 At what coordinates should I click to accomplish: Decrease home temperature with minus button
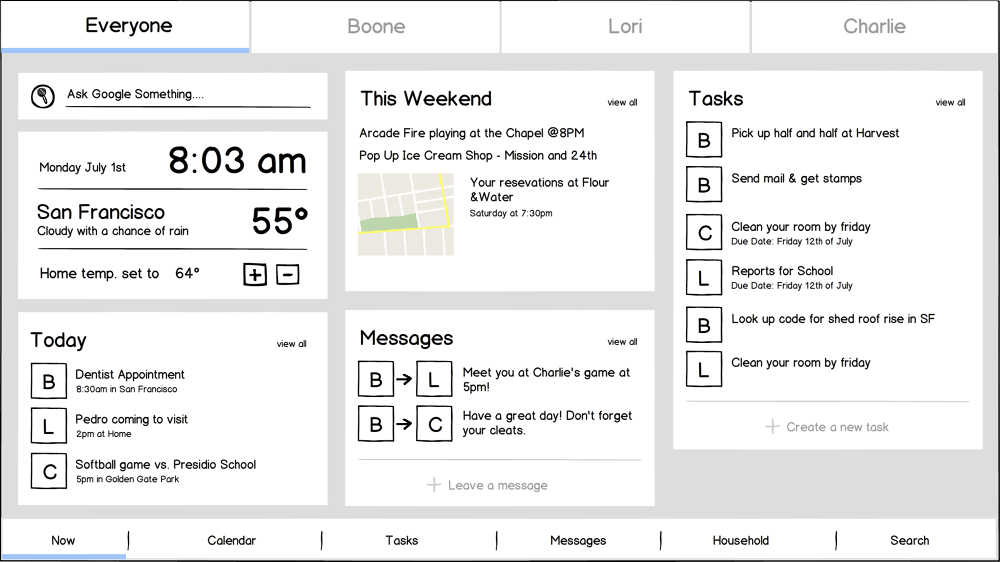pos(287,274)
